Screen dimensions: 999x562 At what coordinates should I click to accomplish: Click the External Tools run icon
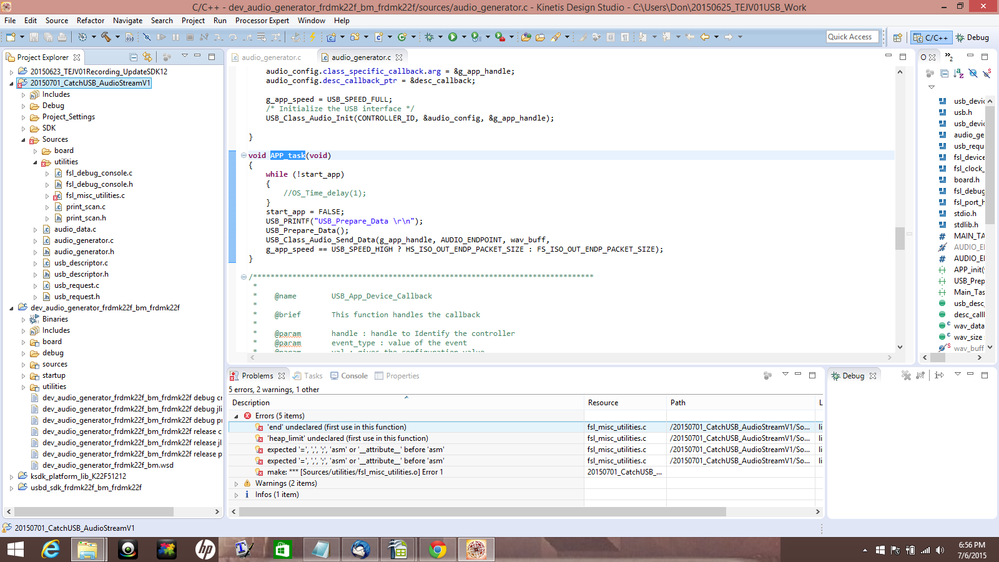[500, 37]
